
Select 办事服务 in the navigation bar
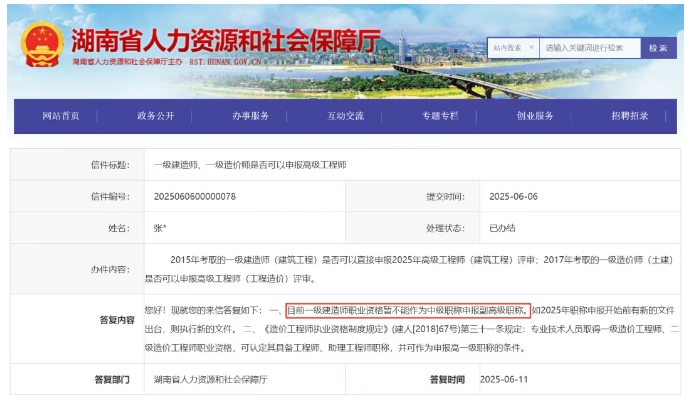(x=250, y=116)
